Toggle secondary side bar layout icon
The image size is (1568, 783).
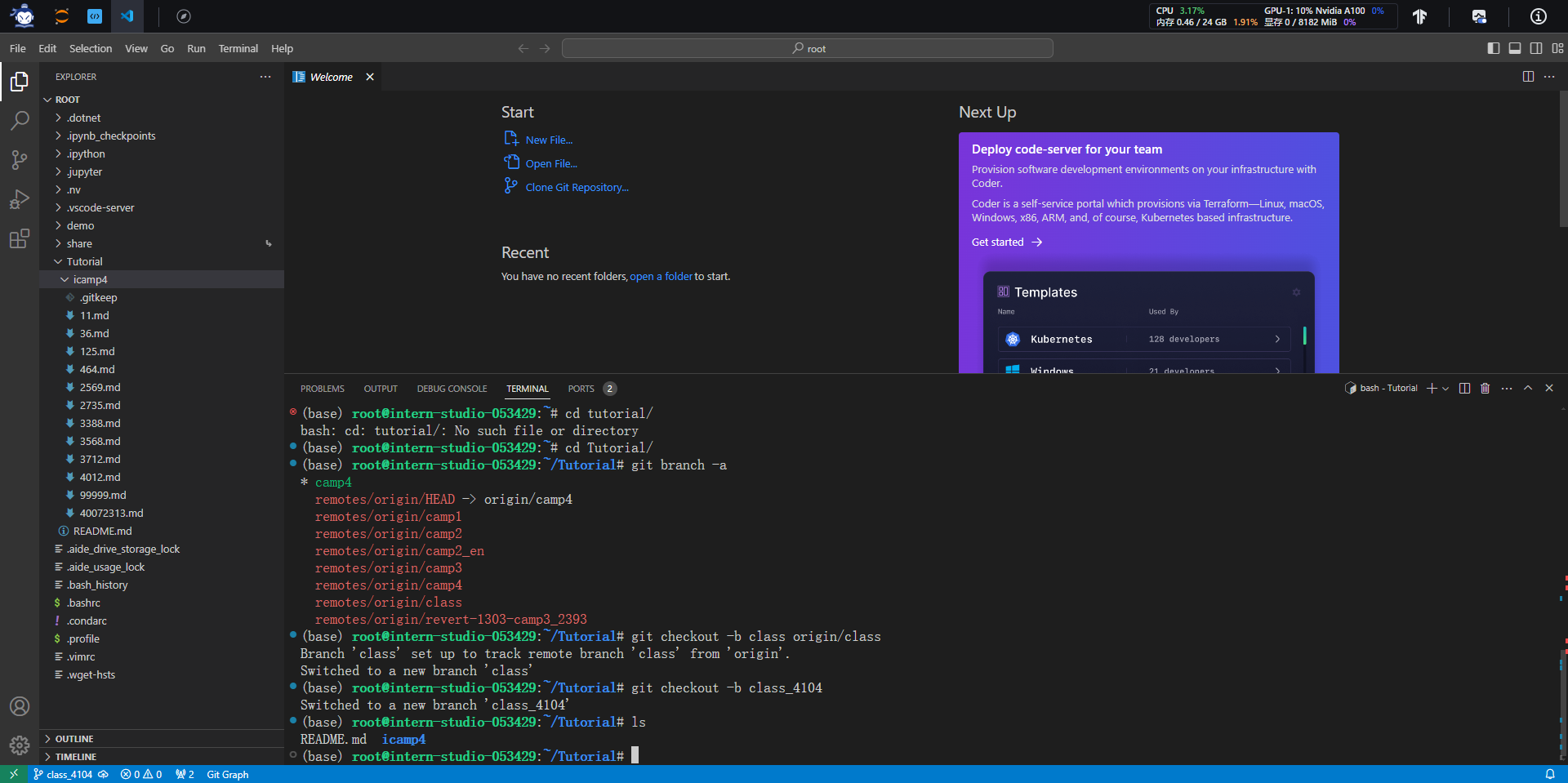click(1536, 48)
